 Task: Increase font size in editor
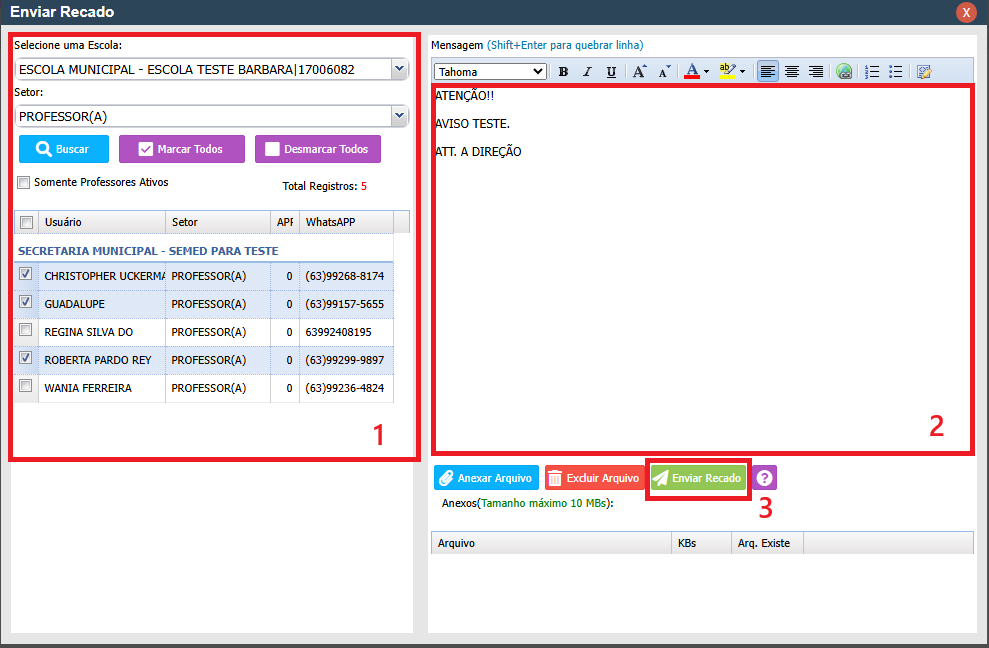pos(639,71)
